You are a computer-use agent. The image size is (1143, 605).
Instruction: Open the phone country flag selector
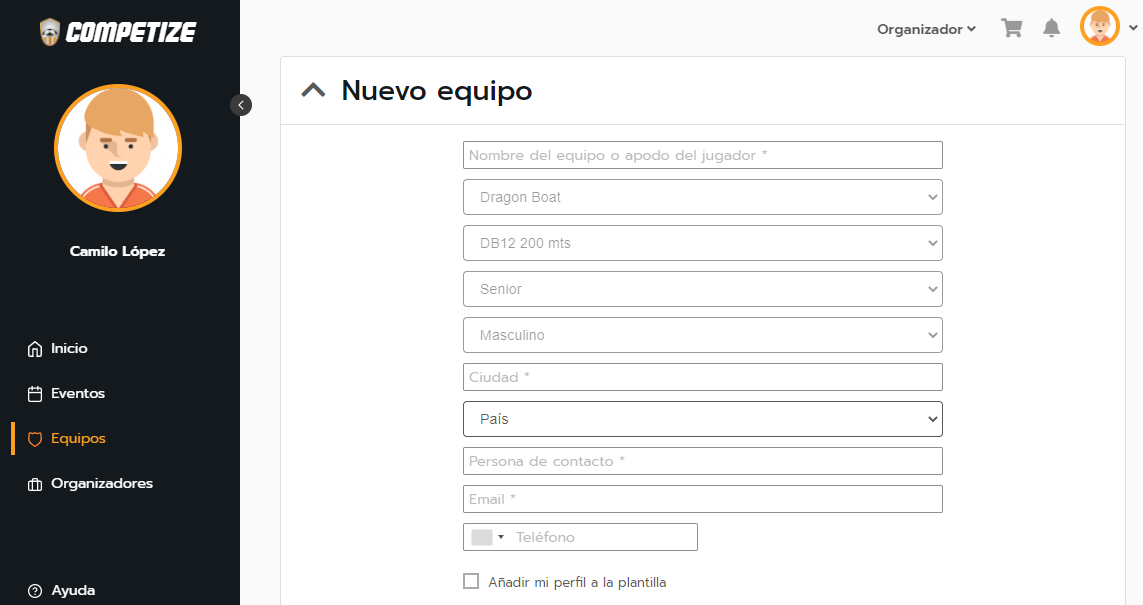(x=487, y=537)
